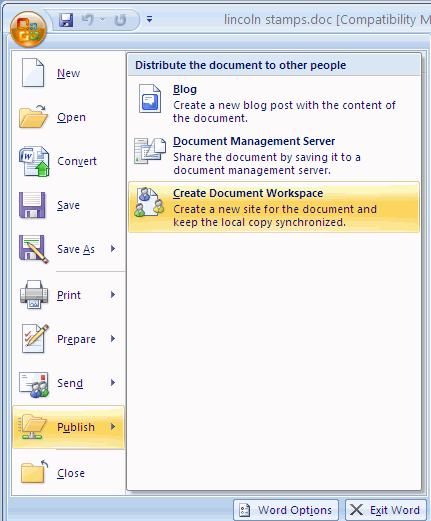Select the Send menu label

tap(70, 383)
